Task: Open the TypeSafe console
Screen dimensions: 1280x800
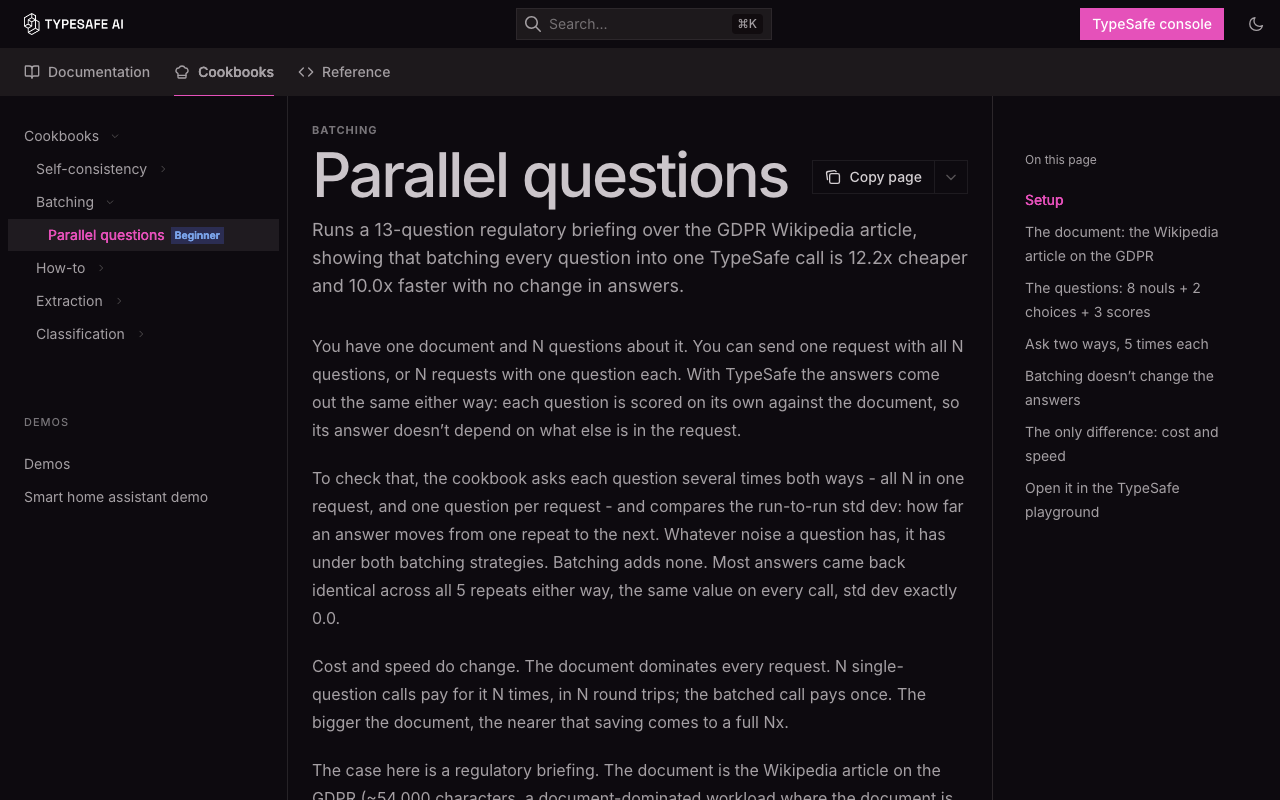Action: 1152,24
